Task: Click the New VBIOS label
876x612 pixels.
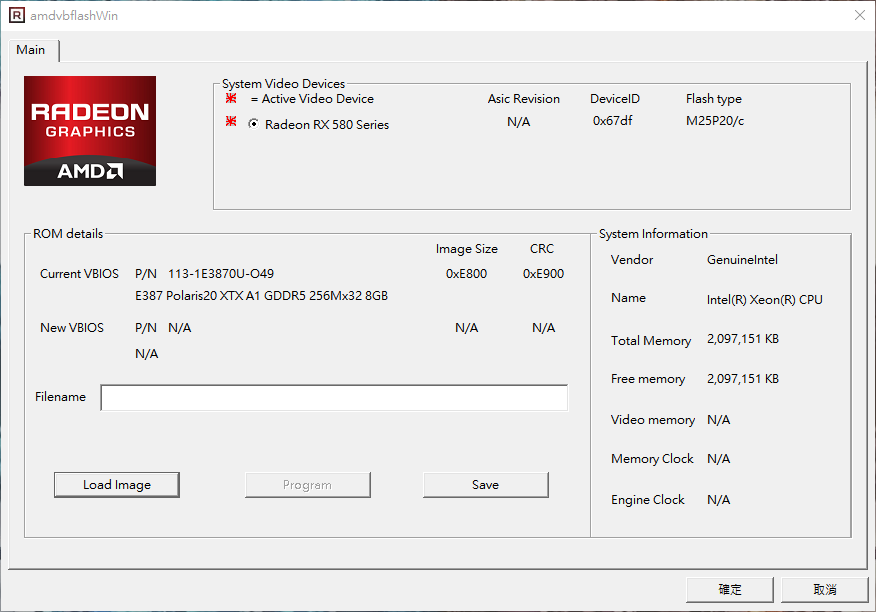Action: pyautogui.click(x=72, y=328)
